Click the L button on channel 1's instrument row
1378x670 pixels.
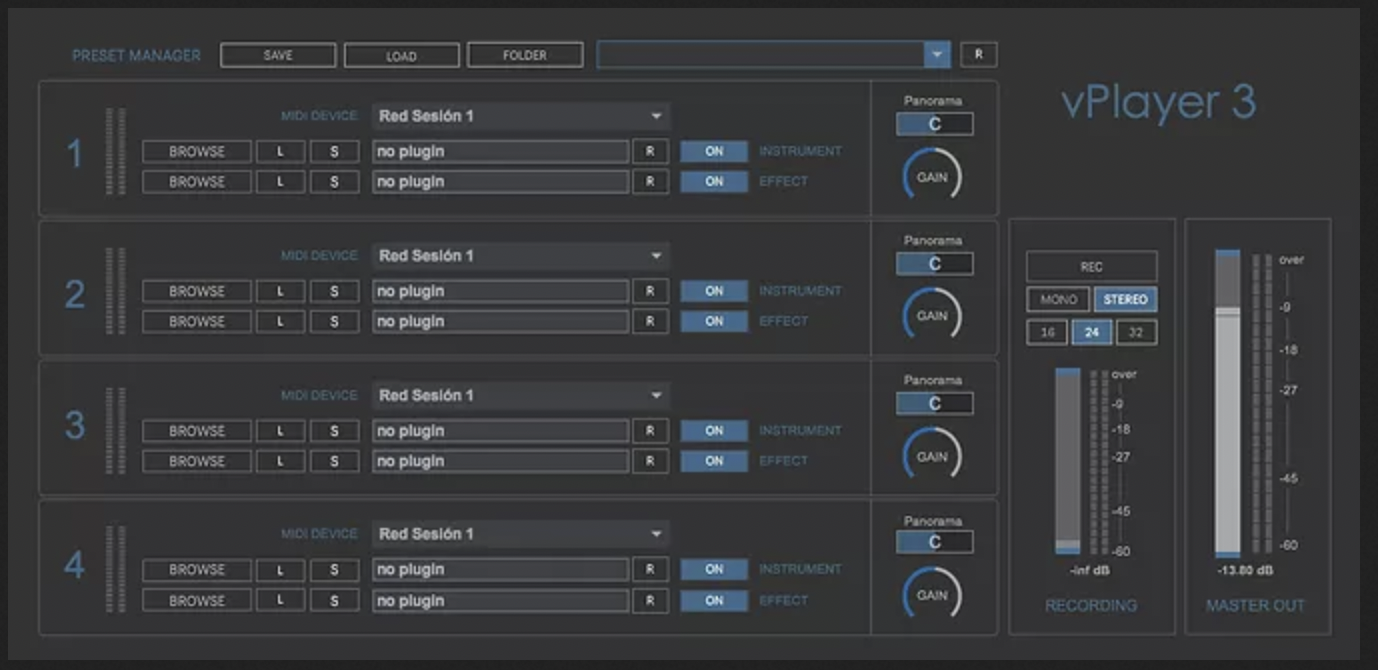[x=280, y=151]
